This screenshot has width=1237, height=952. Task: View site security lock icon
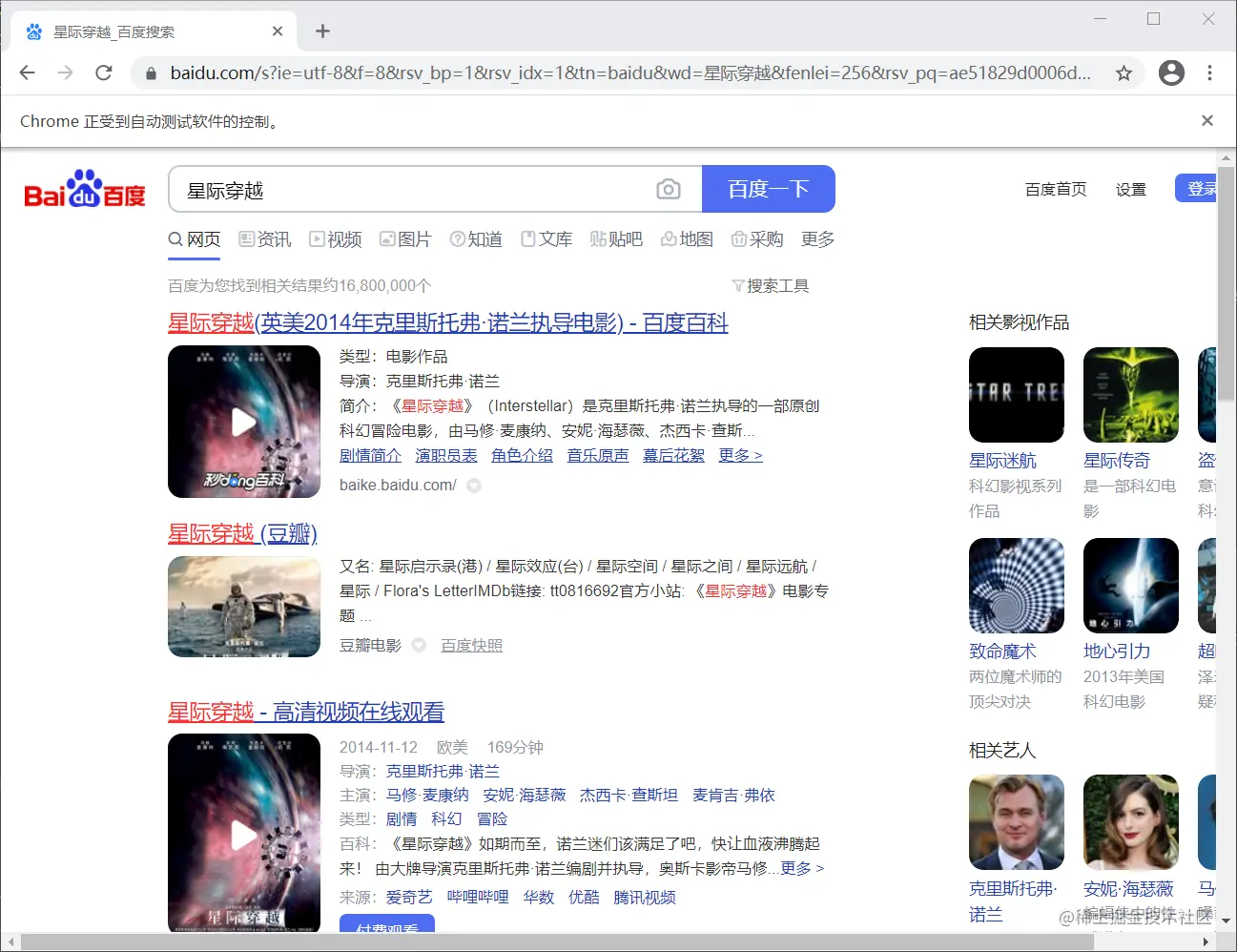(x=150, y=72)
